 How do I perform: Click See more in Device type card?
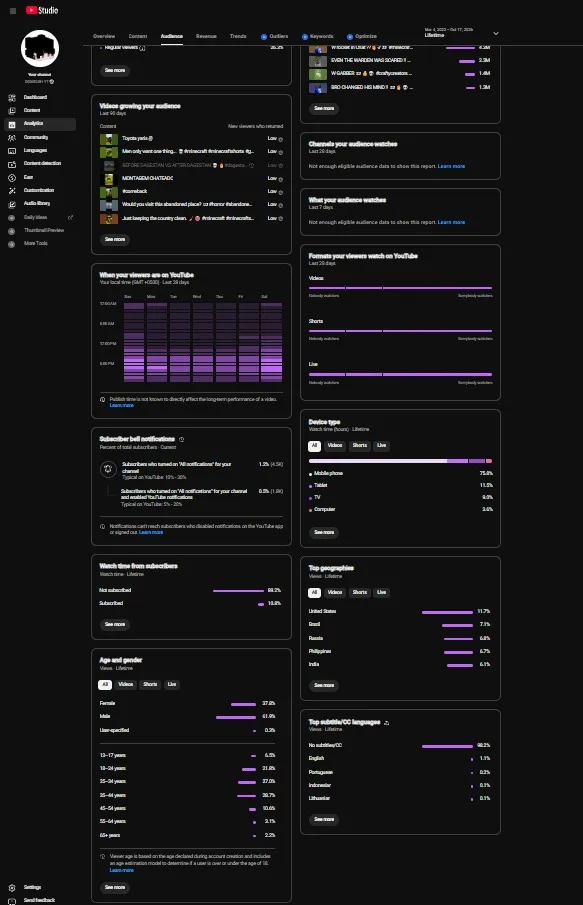tap(324, 532)
